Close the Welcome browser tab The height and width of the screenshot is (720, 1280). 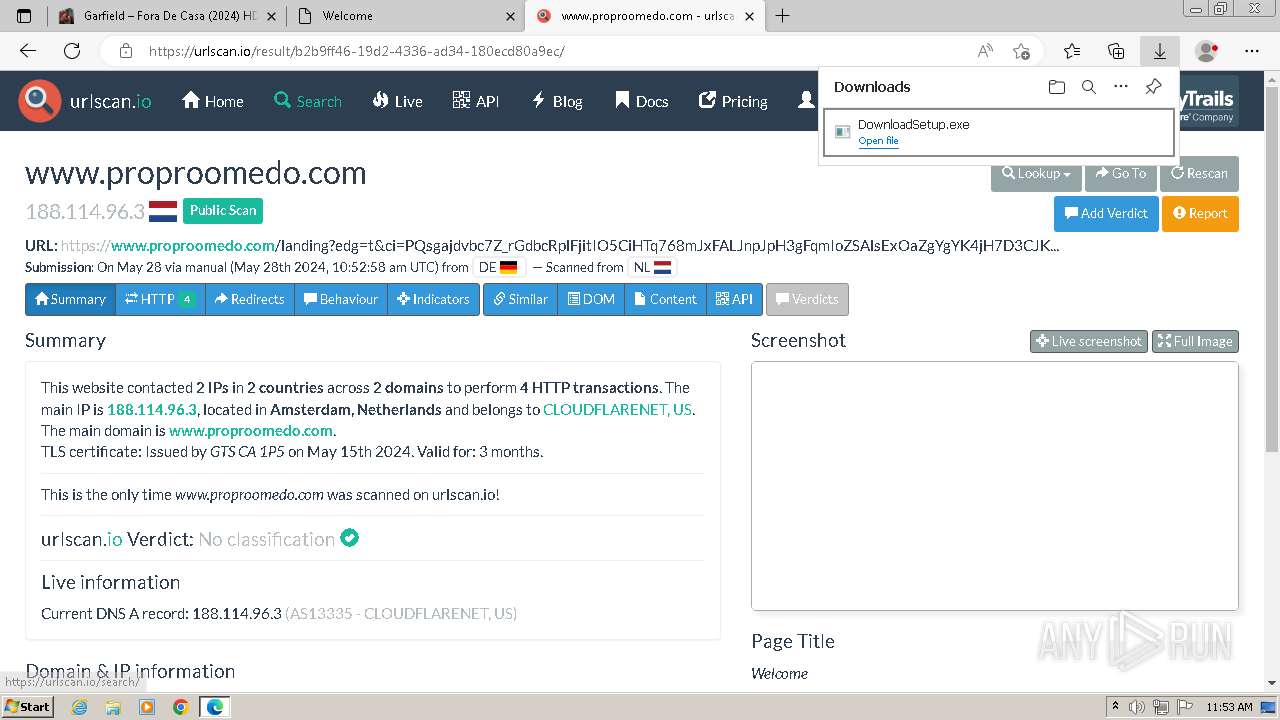point(510,16)
